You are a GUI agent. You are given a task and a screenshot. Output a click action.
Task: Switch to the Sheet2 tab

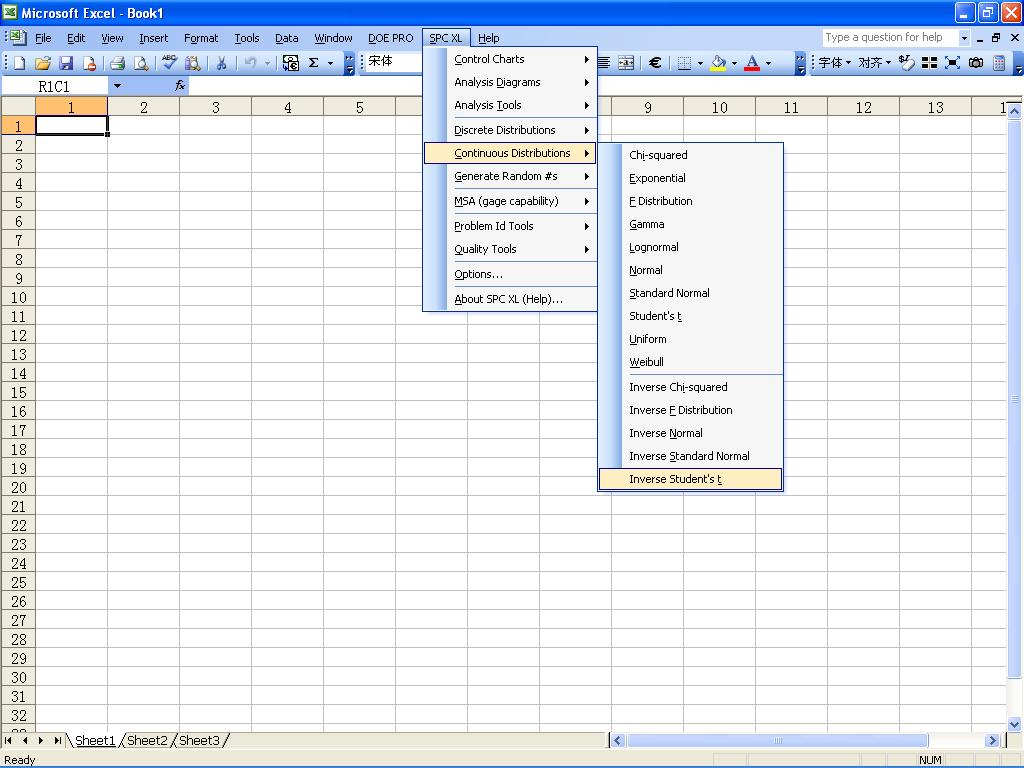pos(147,741)
